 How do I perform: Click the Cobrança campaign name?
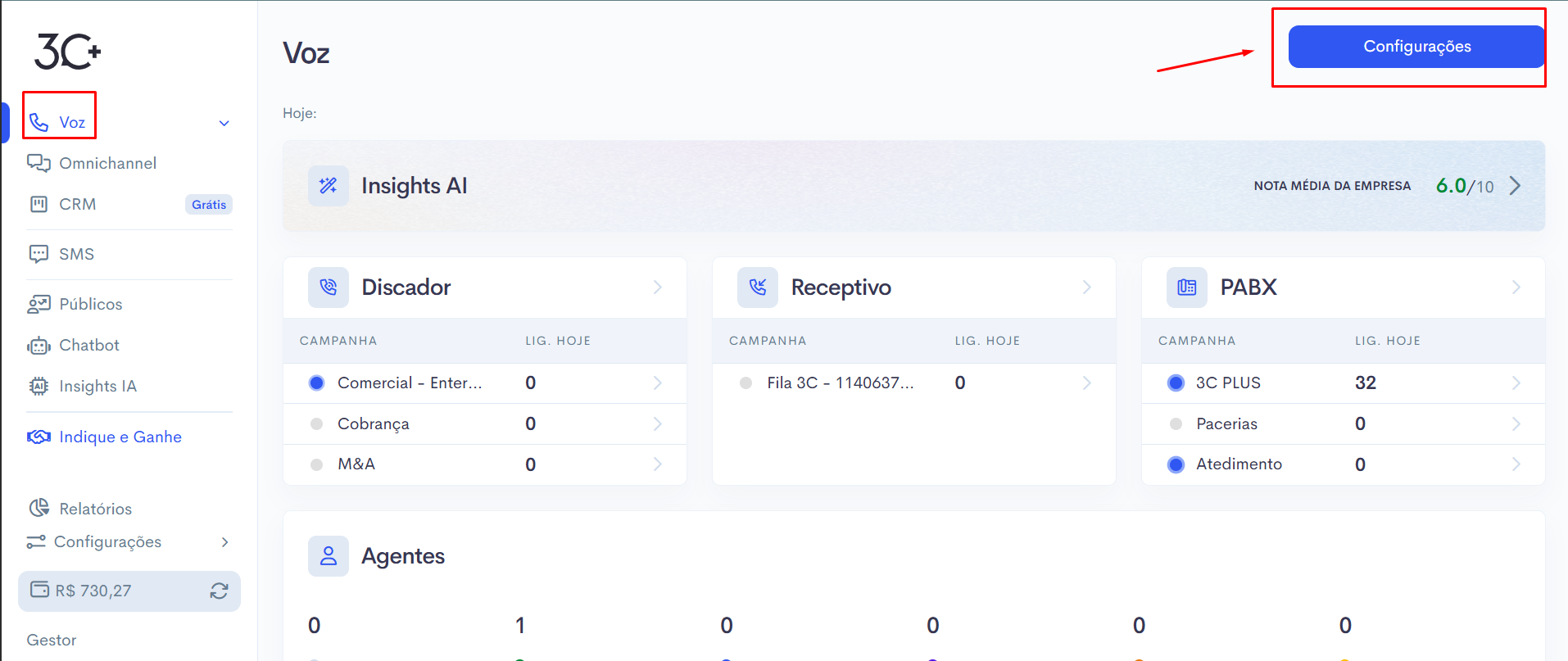[x=374, y=424]
